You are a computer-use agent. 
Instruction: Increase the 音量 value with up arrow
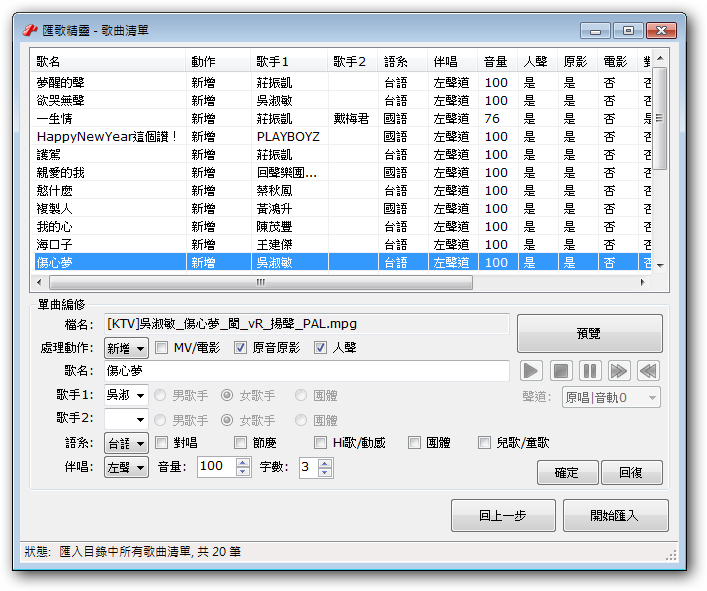click(243, 462)
